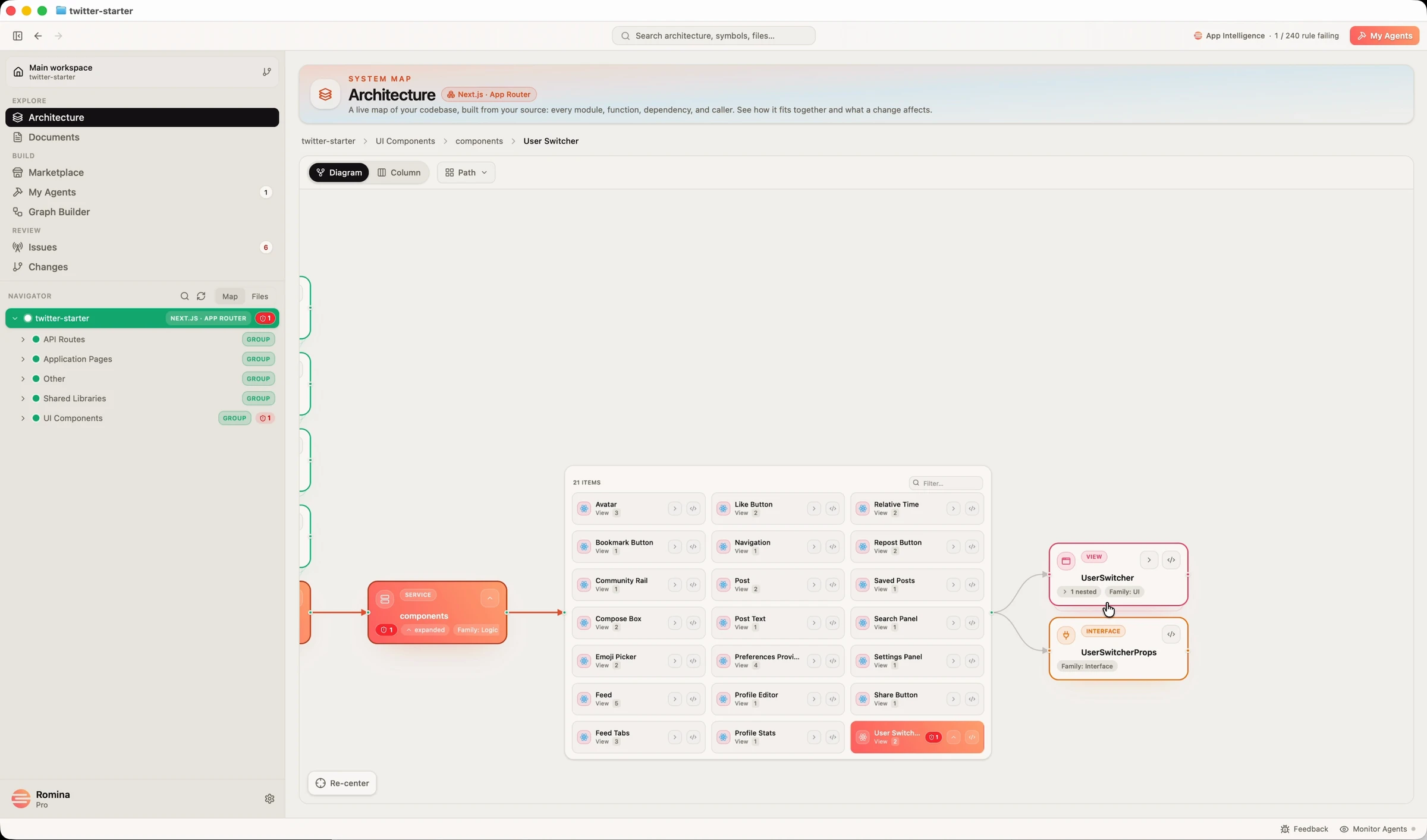Switch to Column view

pos(399,172)
